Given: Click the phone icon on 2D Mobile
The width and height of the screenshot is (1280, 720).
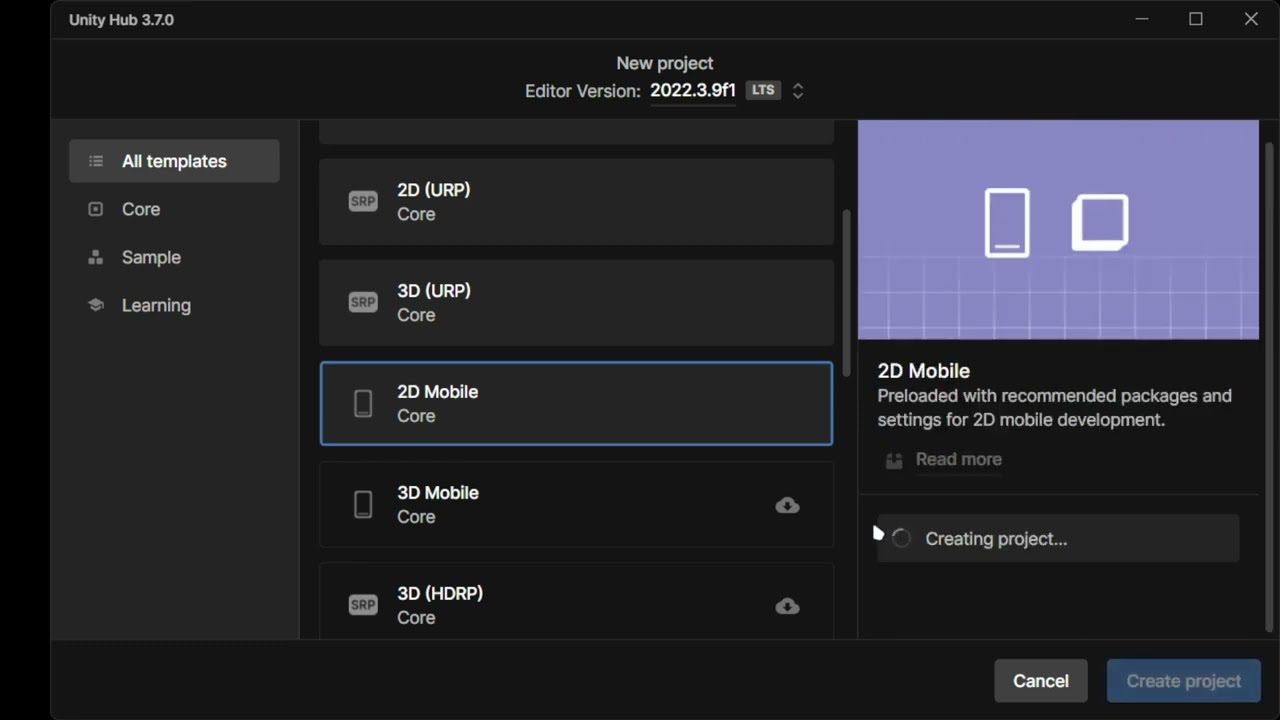Looking at the screenshot, I should tap(363, 403).
